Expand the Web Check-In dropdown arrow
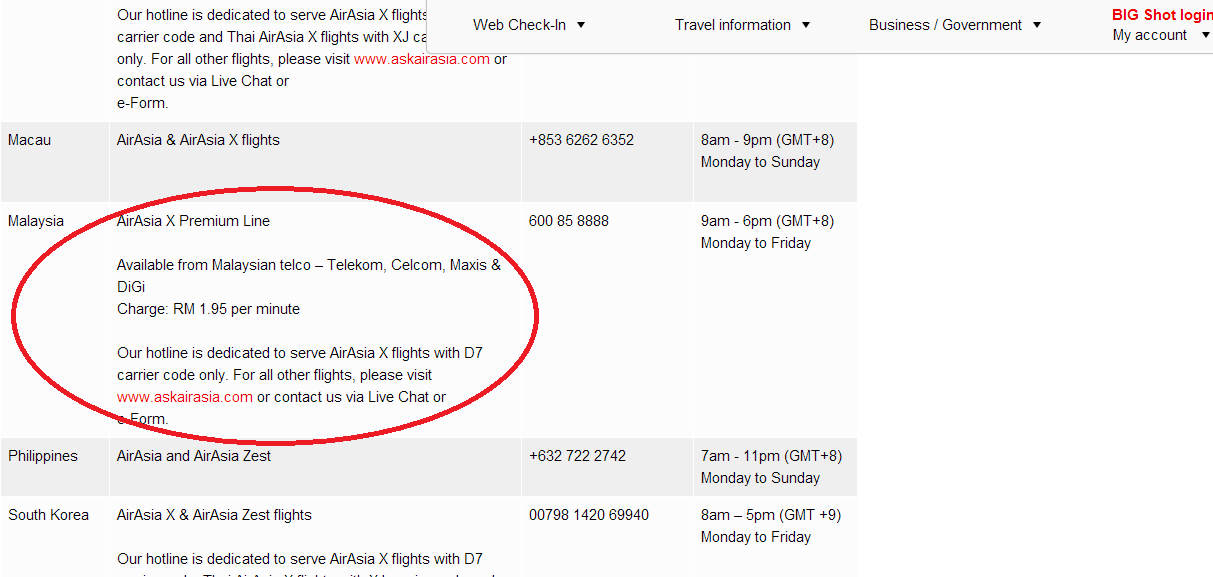 coord(581,25)
